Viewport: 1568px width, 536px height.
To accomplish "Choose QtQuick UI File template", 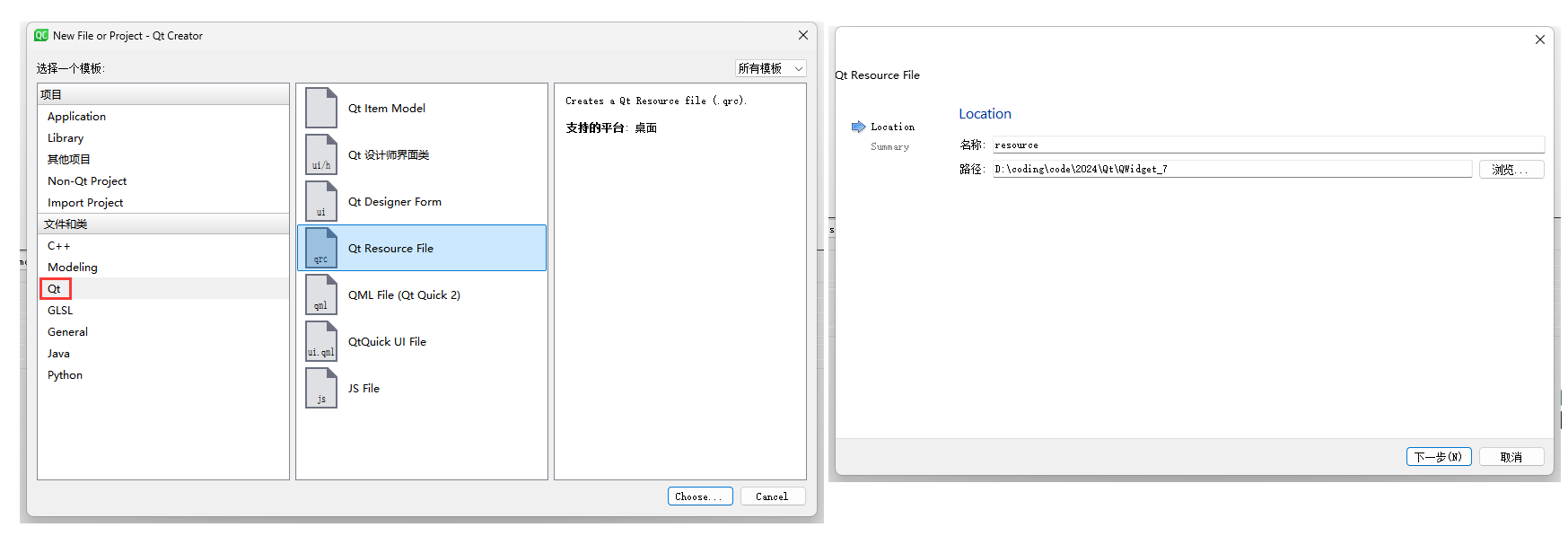I will pos(422,341).
